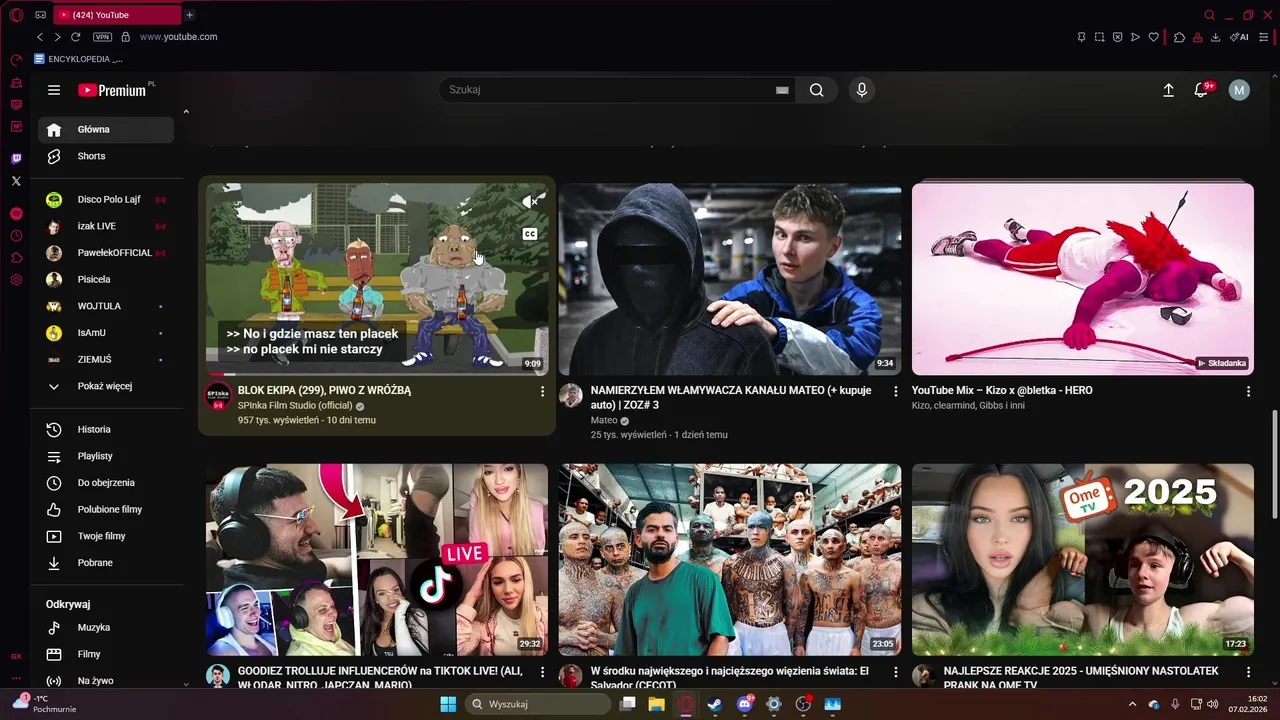Click the YouTube Premium logo
This screenshot has height=720, width=1280.
(113, 90)
